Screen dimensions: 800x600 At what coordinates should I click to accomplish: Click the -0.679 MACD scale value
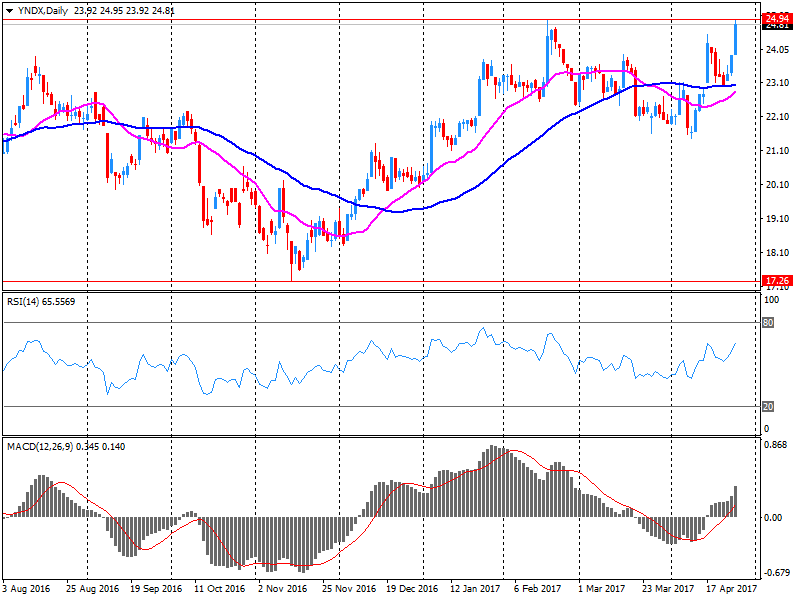tap(776, 572)
